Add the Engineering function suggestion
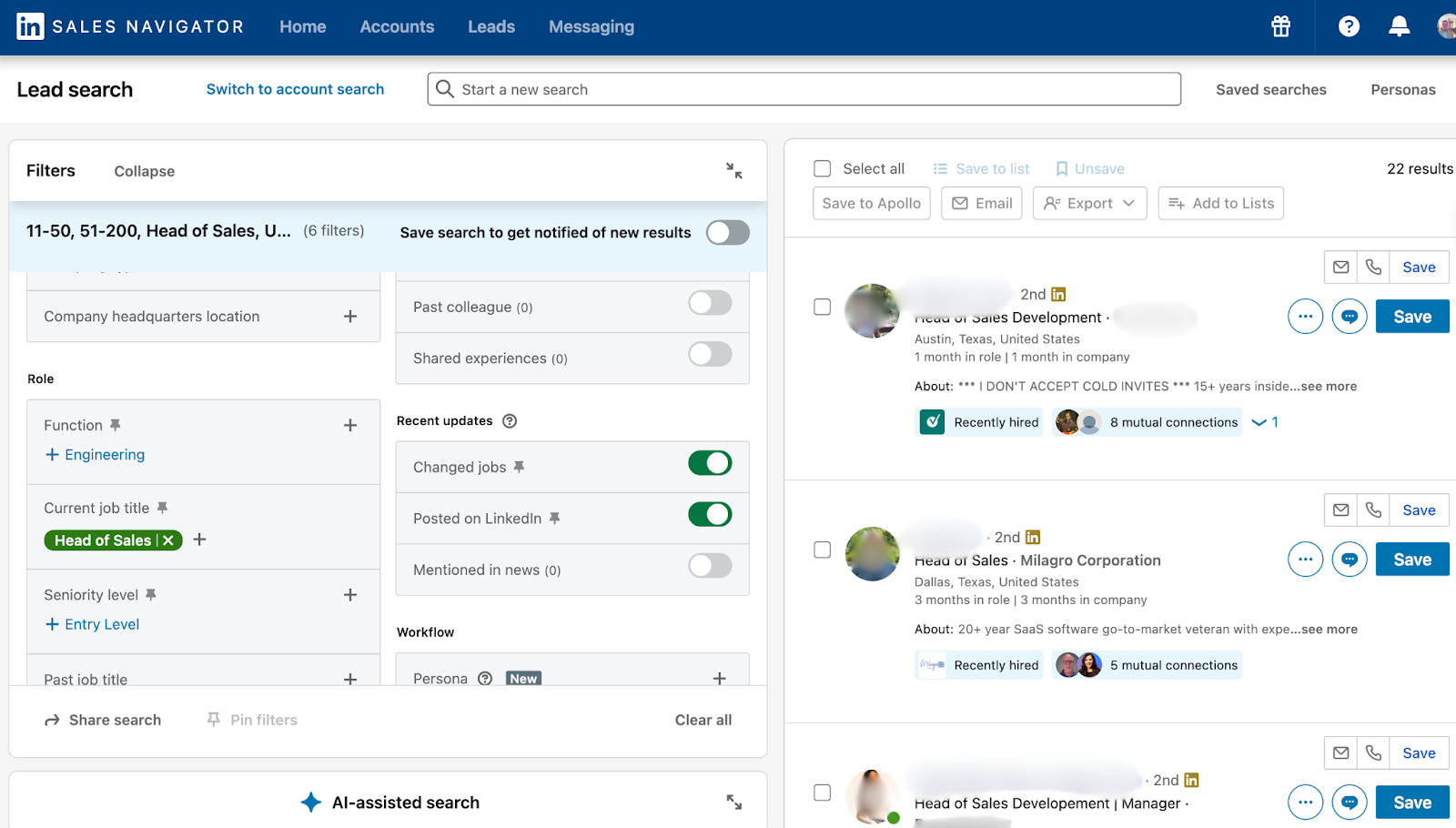The height and width of the screenshot is (828, 1456). coord(95,455)
